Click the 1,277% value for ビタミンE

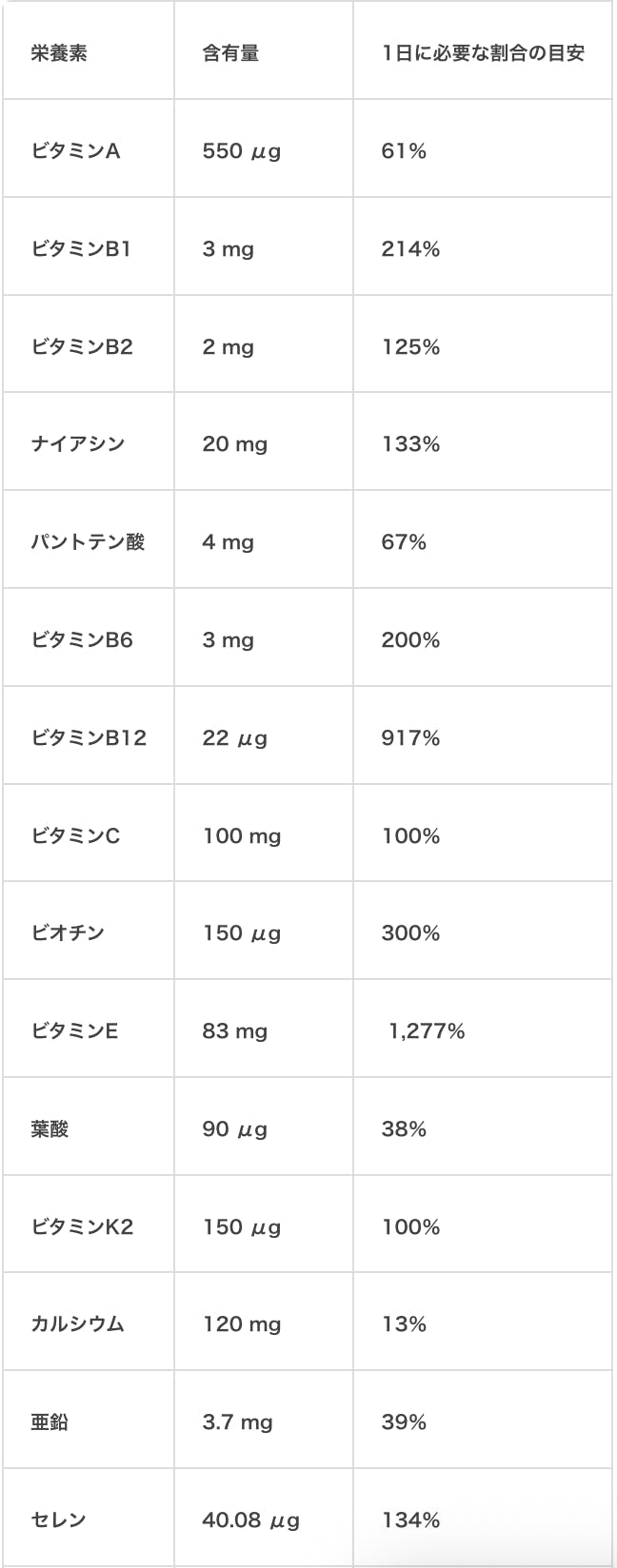coord(427,1031)
